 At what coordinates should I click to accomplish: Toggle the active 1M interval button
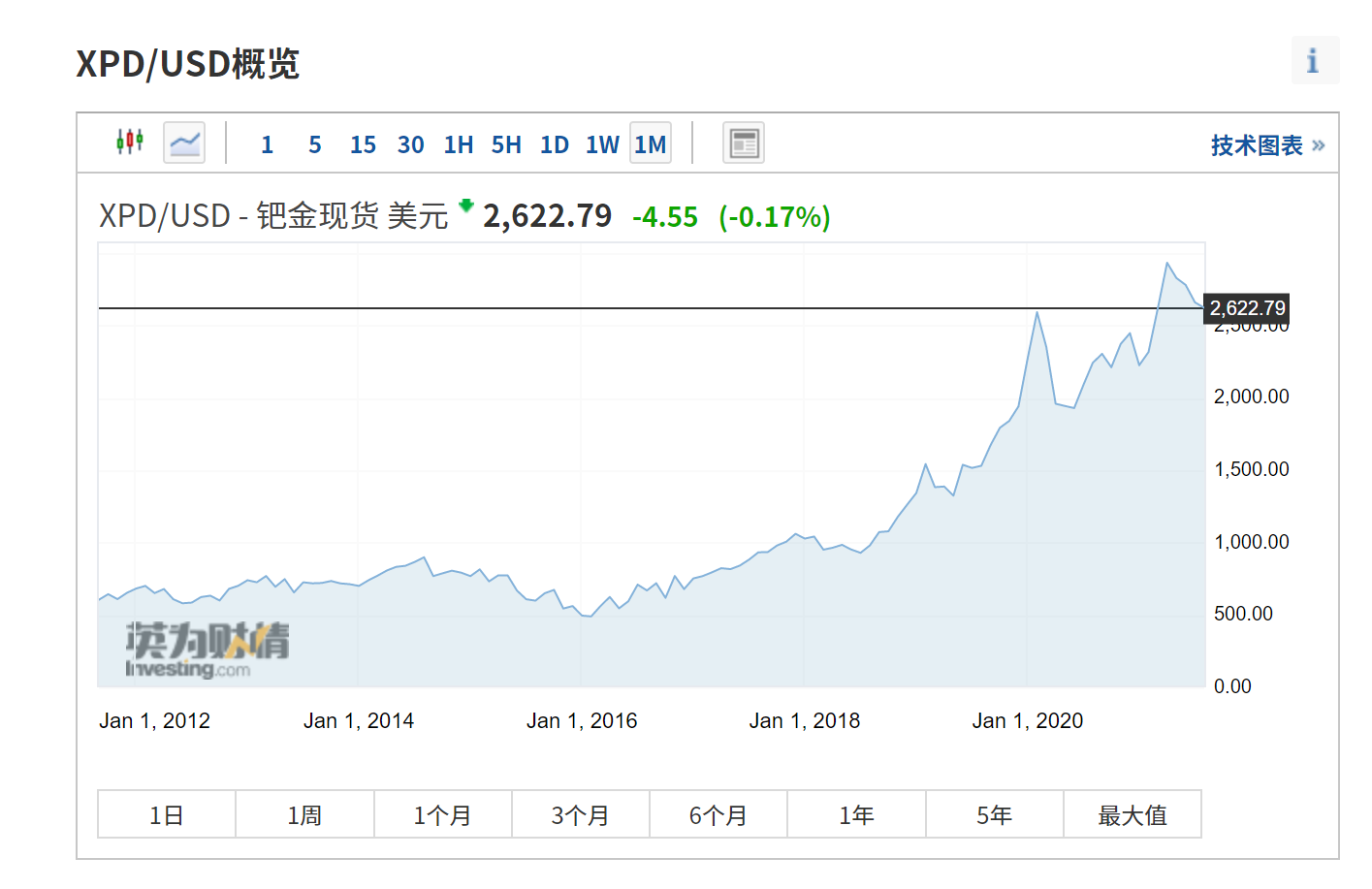click(650, 142)
